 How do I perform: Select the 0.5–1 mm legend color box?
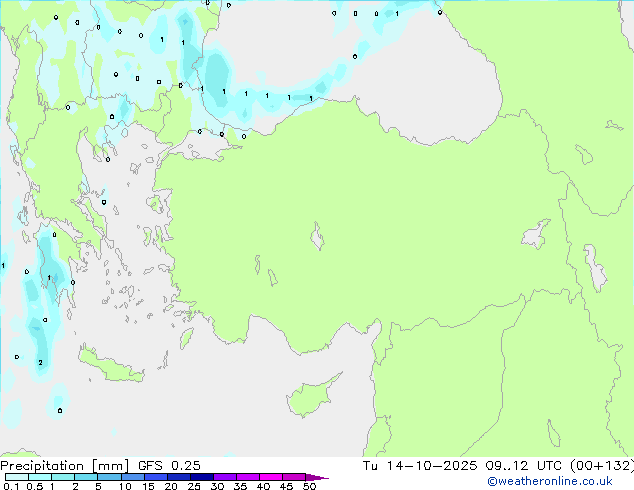coord(40,477)
